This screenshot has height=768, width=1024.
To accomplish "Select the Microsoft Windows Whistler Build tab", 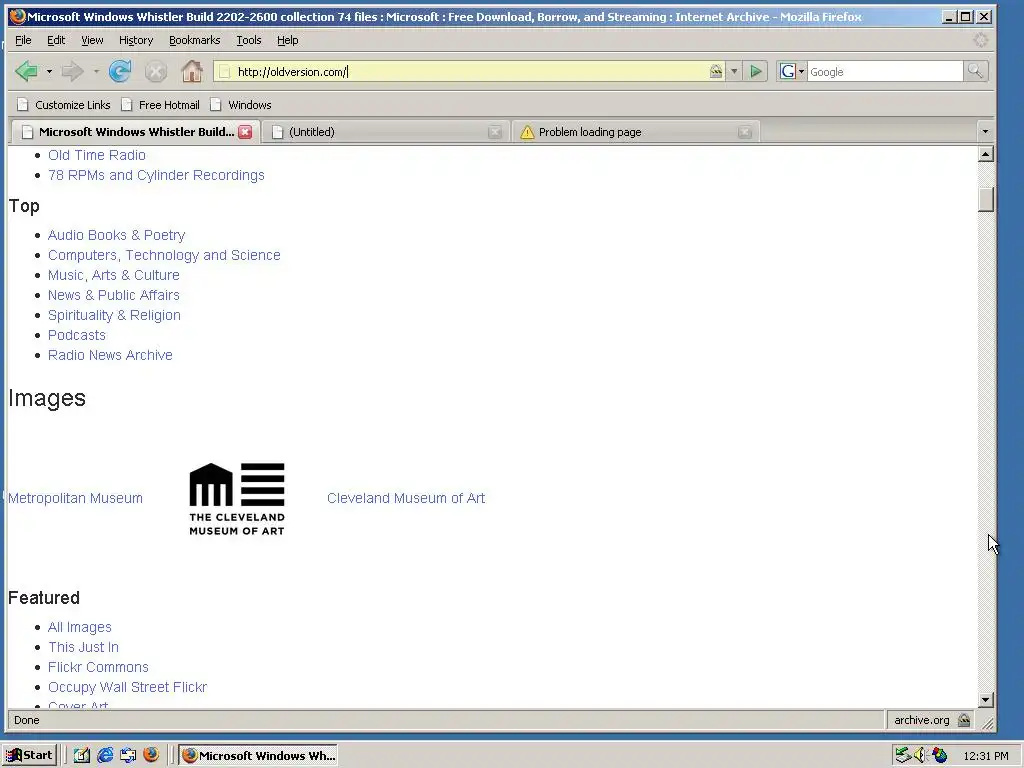I will click(x=136, y=132).
